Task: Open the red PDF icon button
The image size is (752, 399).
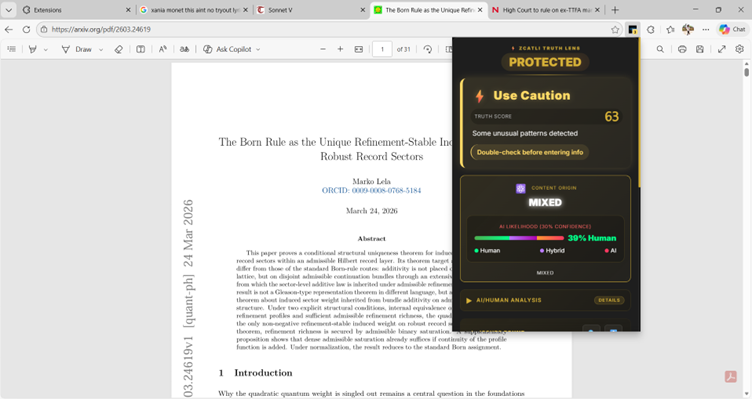Action: pos(730,376)
